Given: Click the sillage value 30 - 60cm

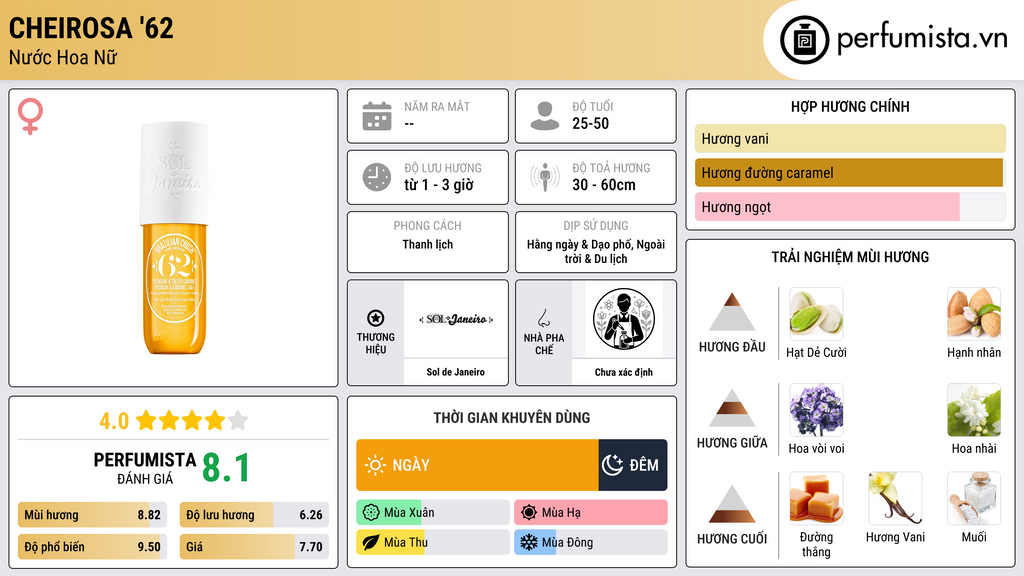Looking at the screenshot, I should [x=604, y=185].
